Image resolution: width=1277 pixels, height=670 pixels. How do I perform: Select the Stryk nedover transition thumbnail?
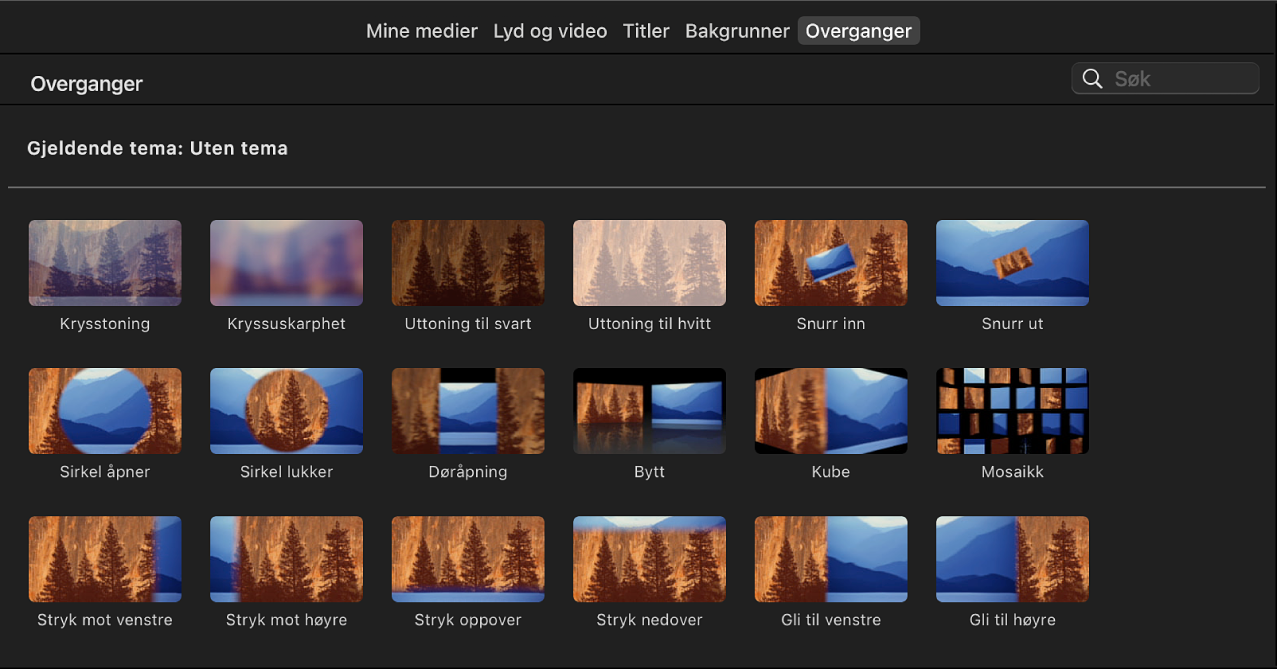click(x=649, y=559)
